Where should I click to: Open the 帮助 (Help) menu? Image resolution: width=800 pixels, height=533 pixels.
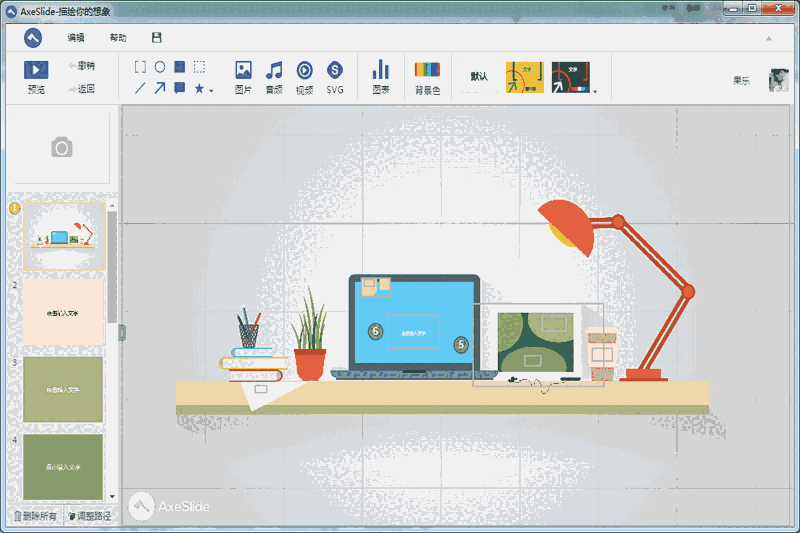[118, 38]
